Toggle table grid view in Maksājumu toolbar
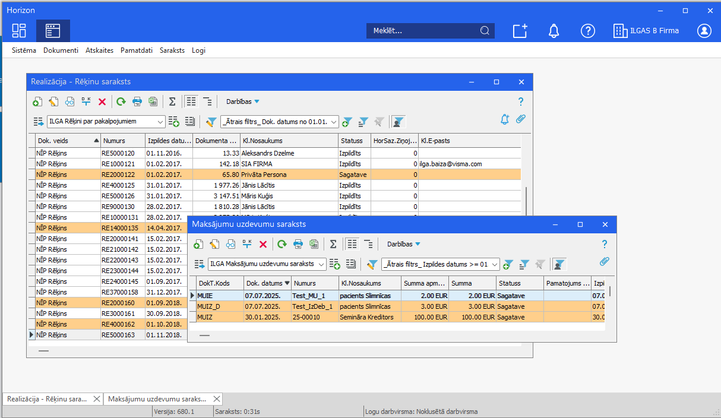The image size is (721, 418). coord(352,244)
